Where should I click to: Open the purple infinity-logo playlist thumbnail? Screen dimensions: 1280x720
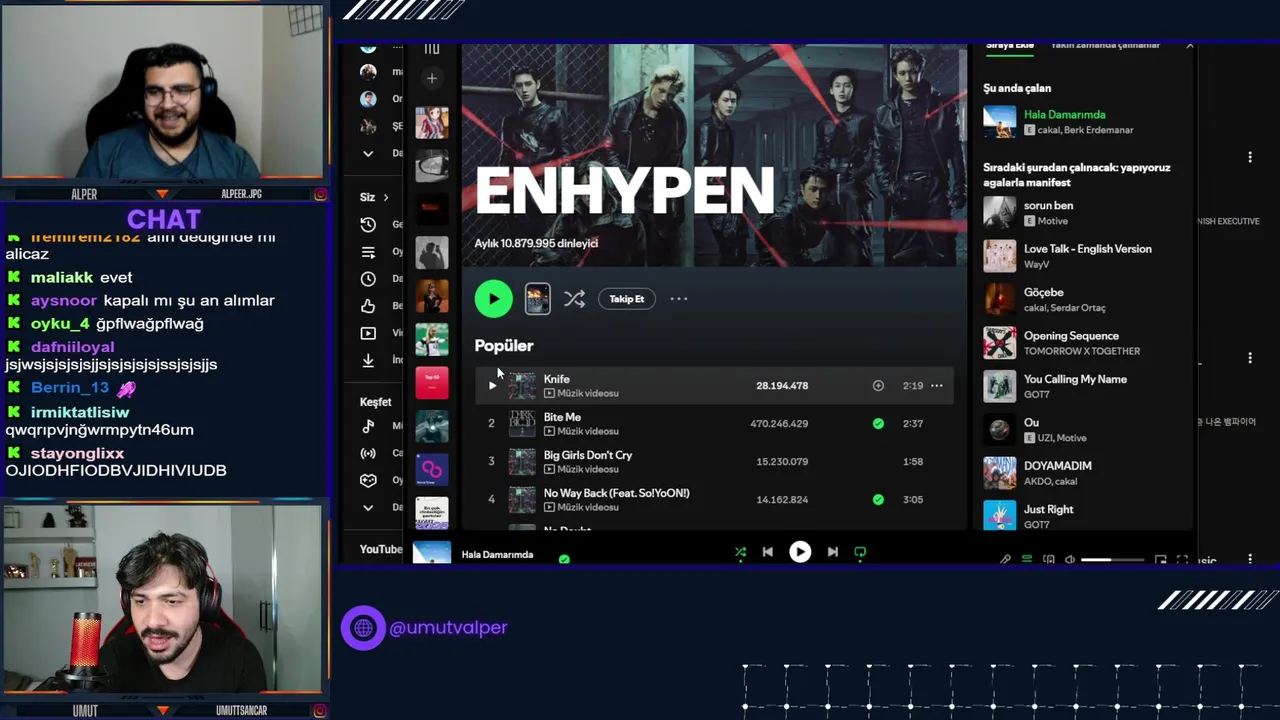point(432,470)
